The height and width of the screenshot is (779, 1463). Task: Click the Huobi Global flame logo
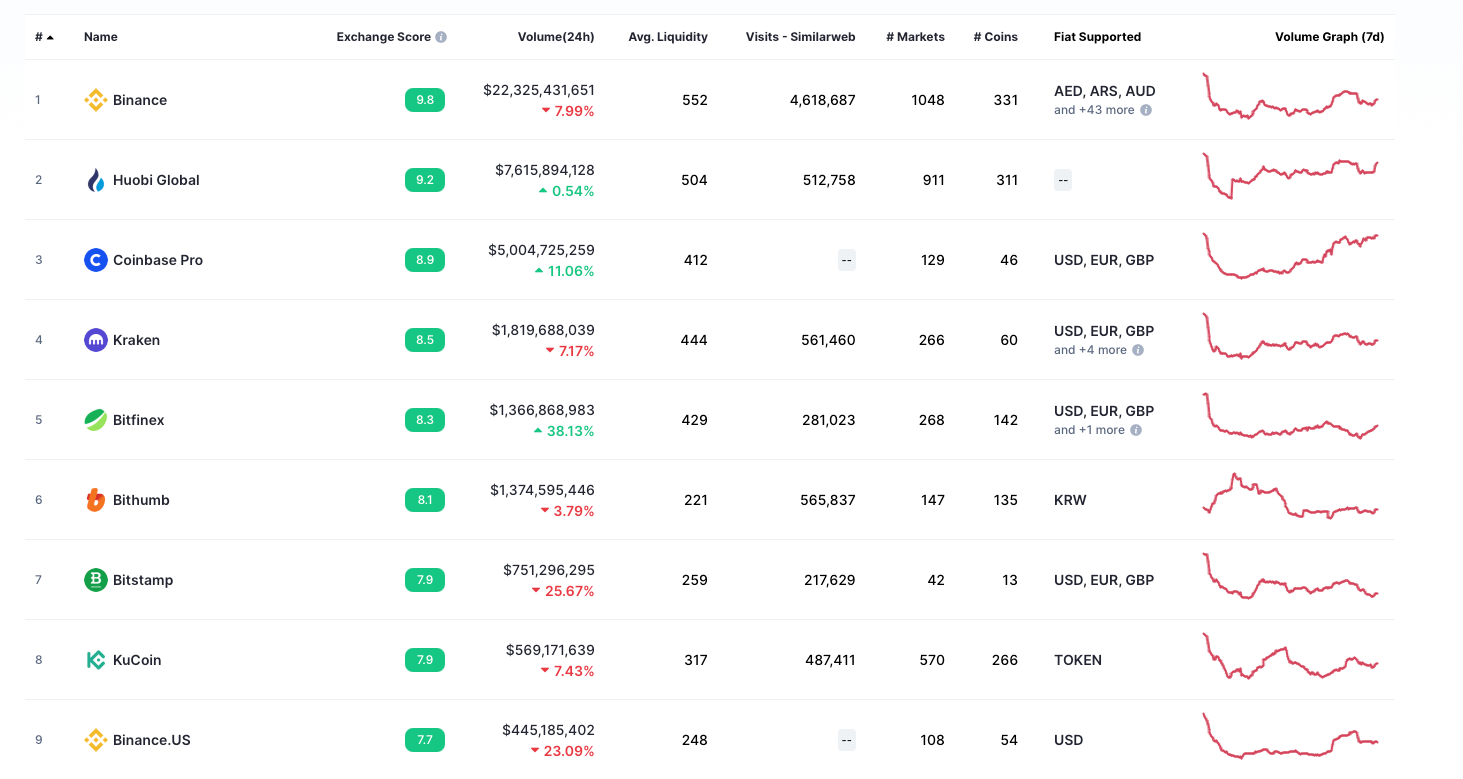click(x=95, y=180)
